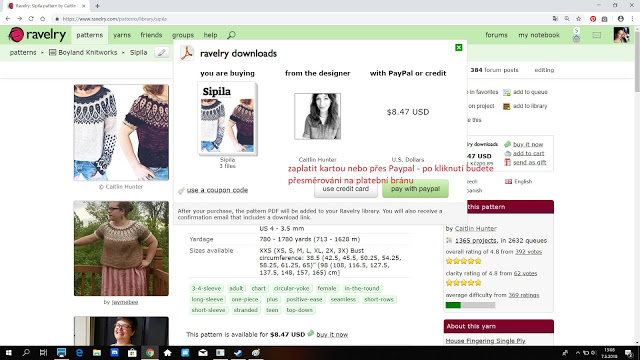The height and width of the screenshot is (360, 640).
Task: Open Chrome from the Windows taskbar
Action: coord(150,353)
